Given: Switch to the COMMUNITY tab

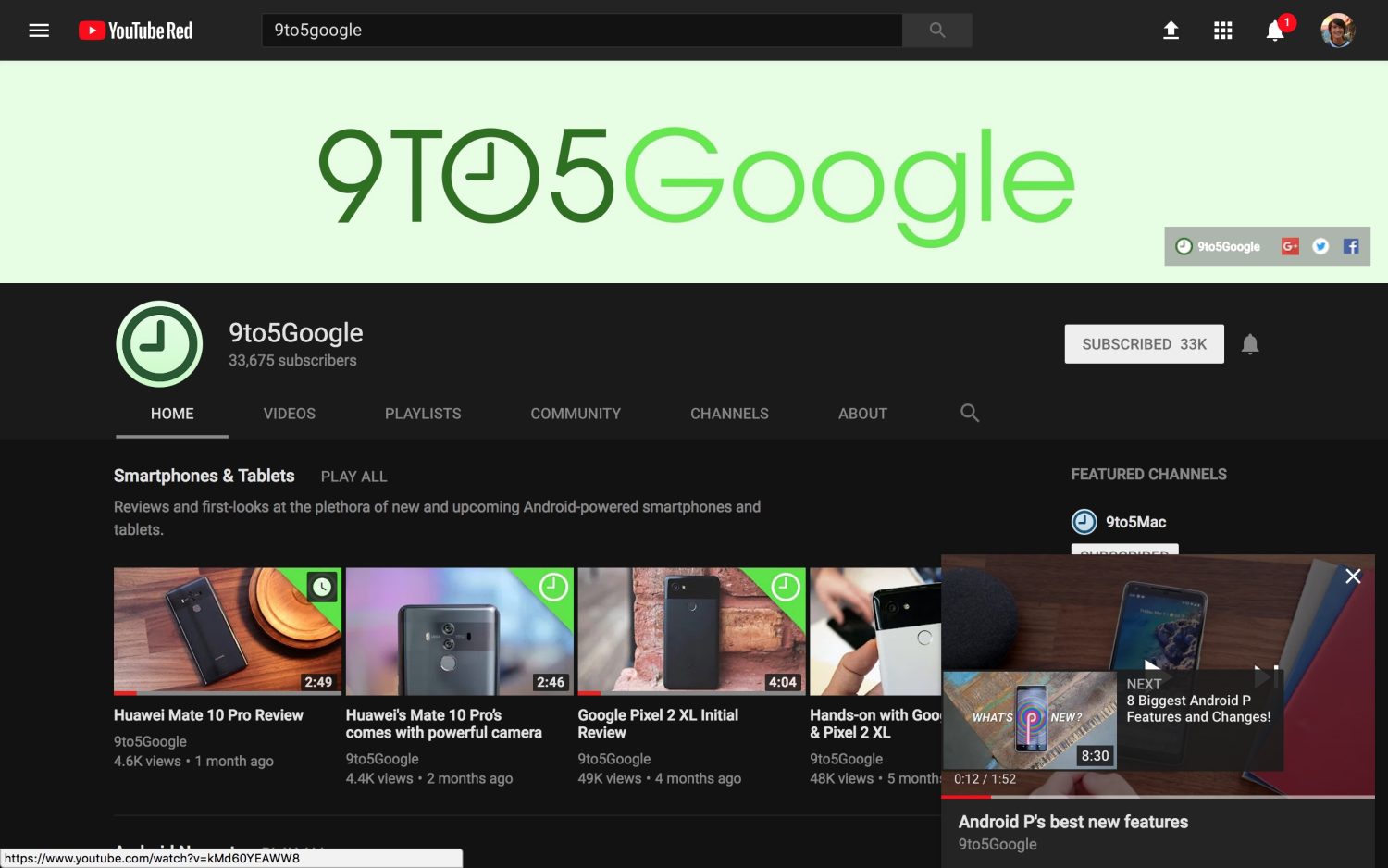Looking at the screenshot, I should tap(576, 414).
